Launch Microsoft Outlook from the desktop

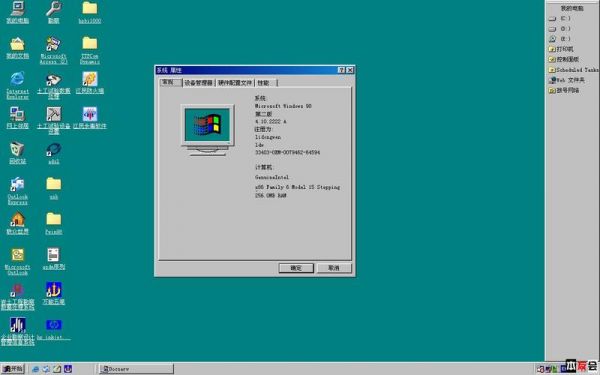(x=18, y=262)
